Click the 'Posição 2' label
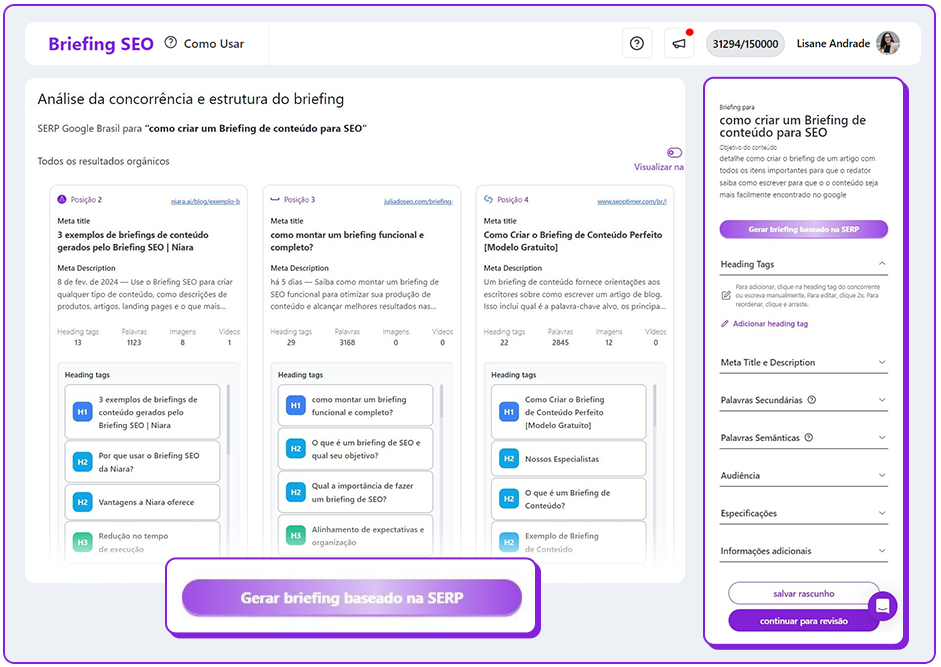 click(86, 199)
